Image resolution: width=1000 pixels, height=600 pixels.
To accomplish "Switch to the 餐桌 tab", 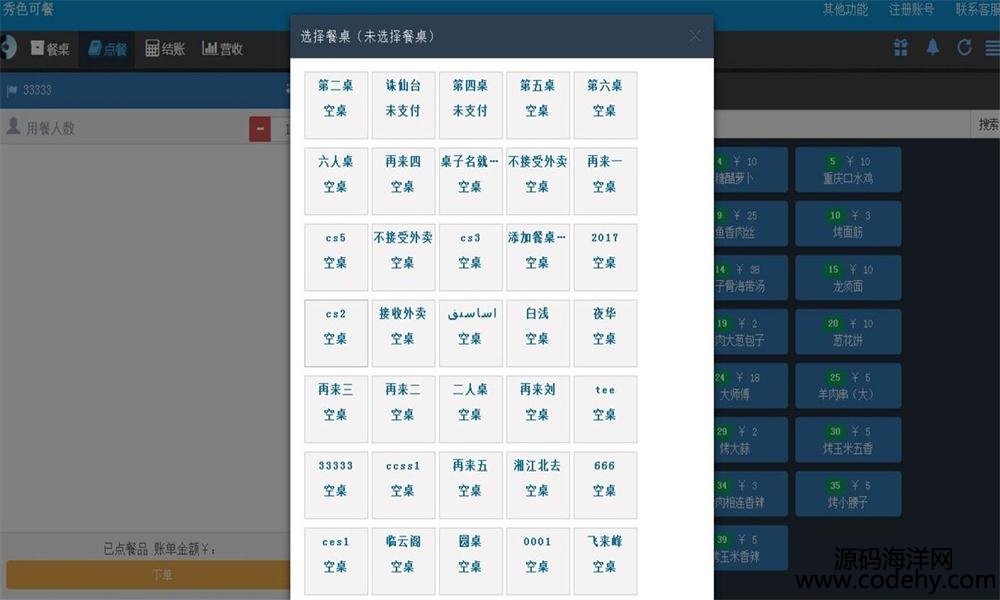I will 50,48.
